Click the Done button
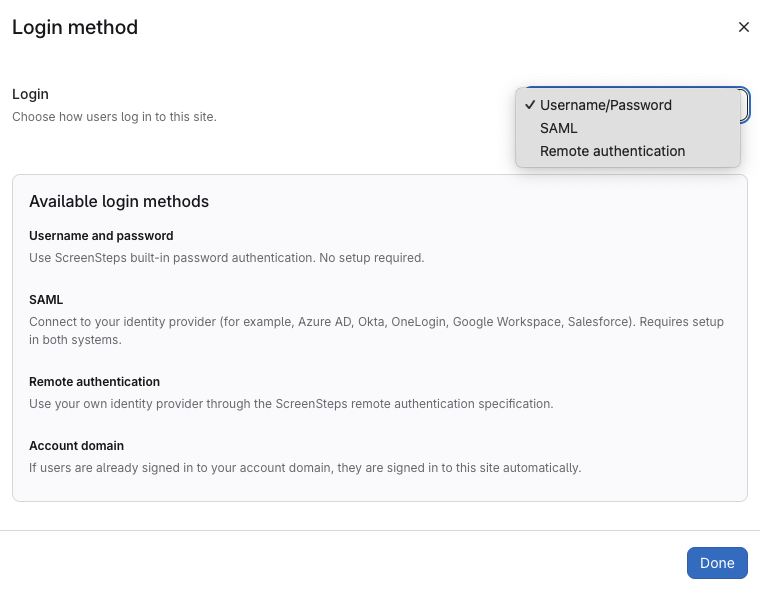 (x=717, y=563)
